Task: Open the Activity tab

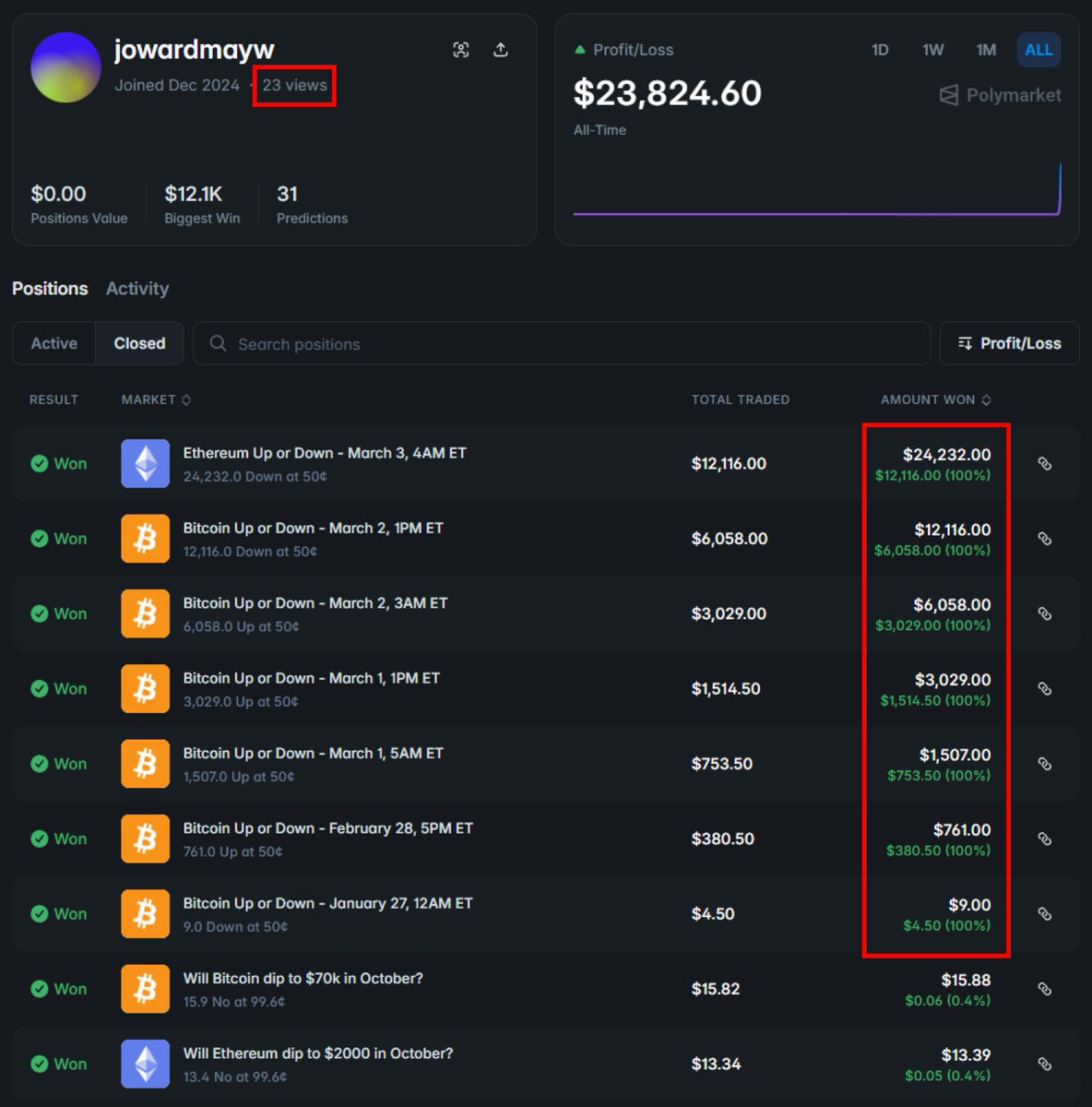Action: [x=137, y=289]
